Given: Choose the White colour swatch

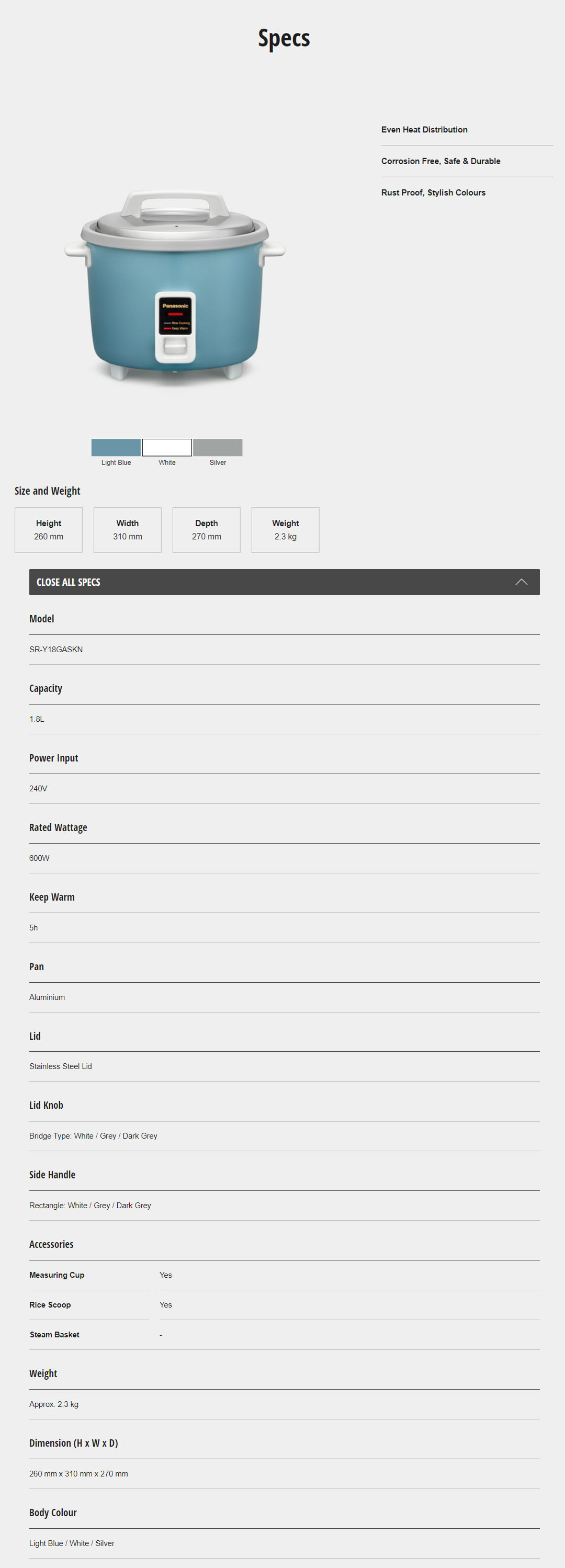Looking at the screenshot, I should [x=167, y=447].
